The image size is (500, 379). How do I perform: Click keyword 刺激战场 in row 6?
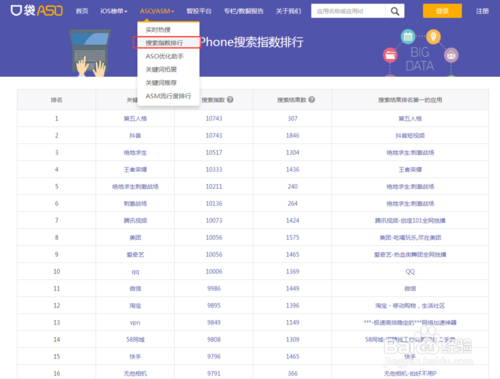135,203
